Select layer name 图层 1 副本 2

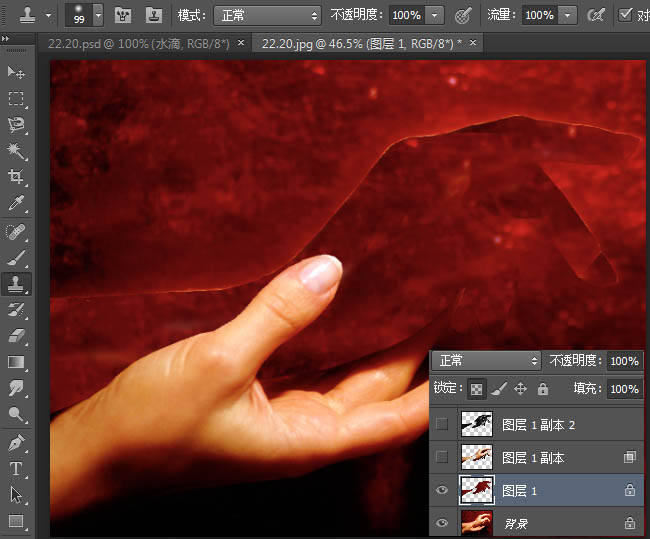(538, 425)
